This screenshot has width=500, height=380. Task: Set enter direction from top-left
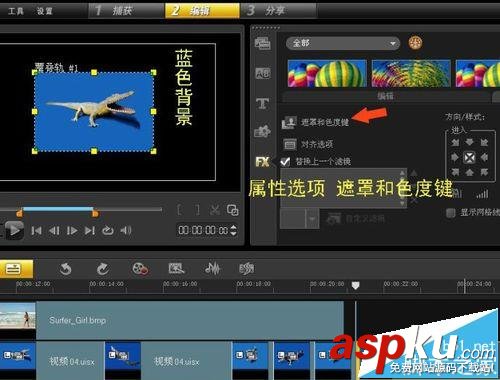(x=455, y=143)
